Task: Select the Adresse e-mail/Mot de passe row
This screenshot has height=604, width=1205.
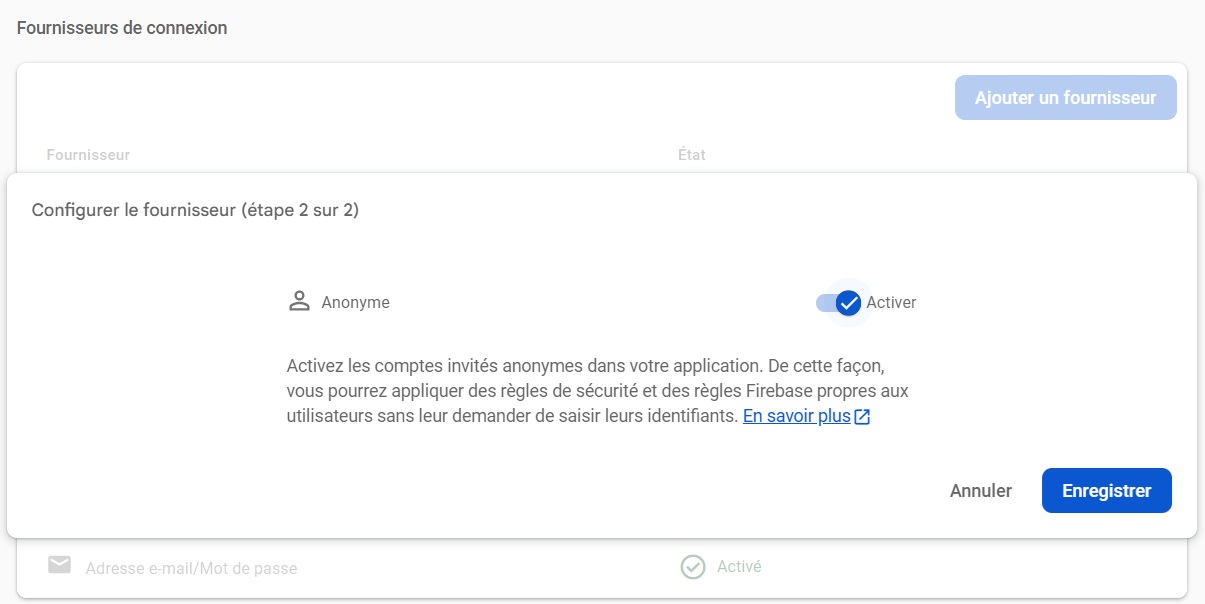Action: [x=191, y=568]
